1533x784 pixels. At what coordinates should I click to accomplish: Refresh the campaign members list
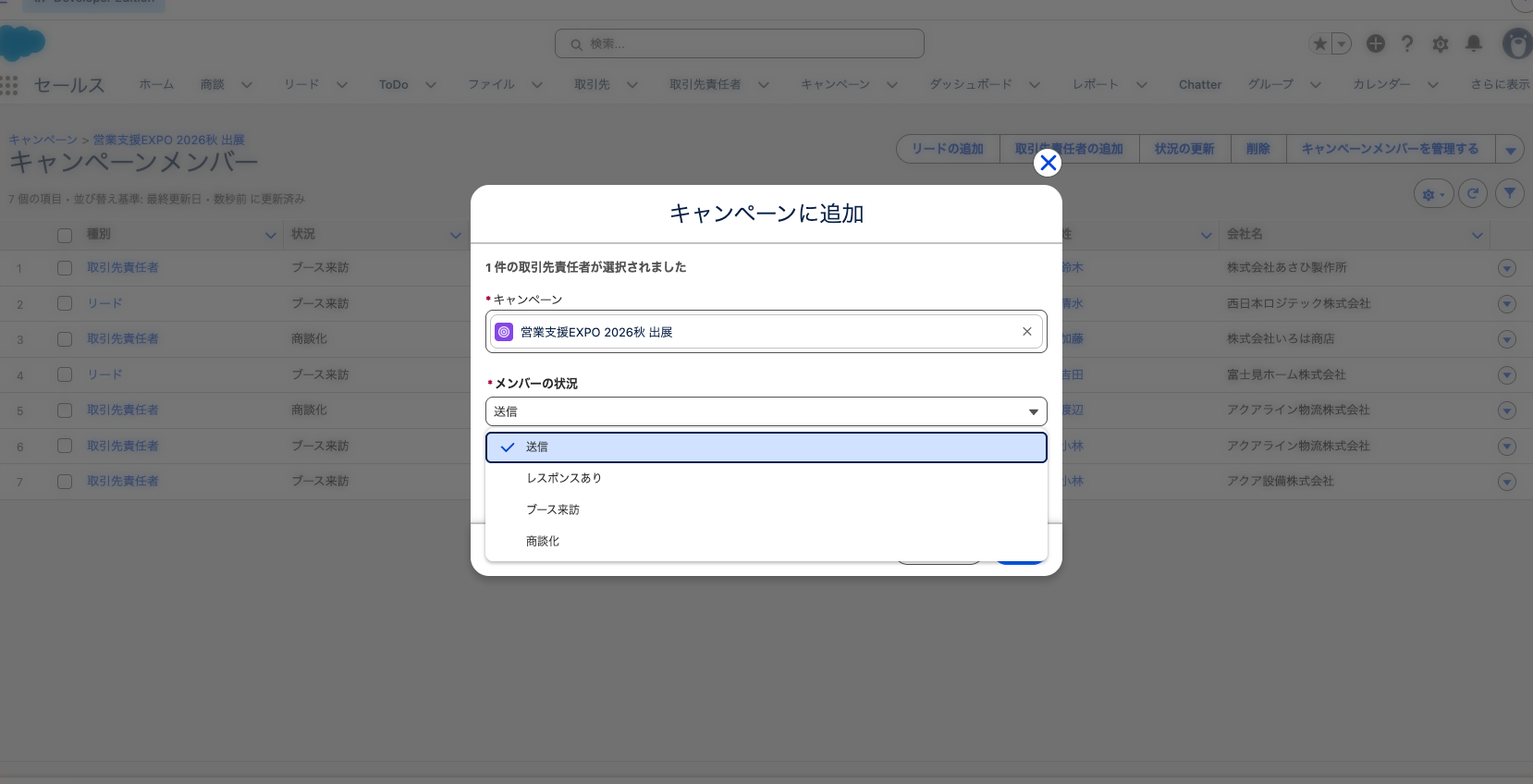pyautogui.click(x=1473, y=193)
